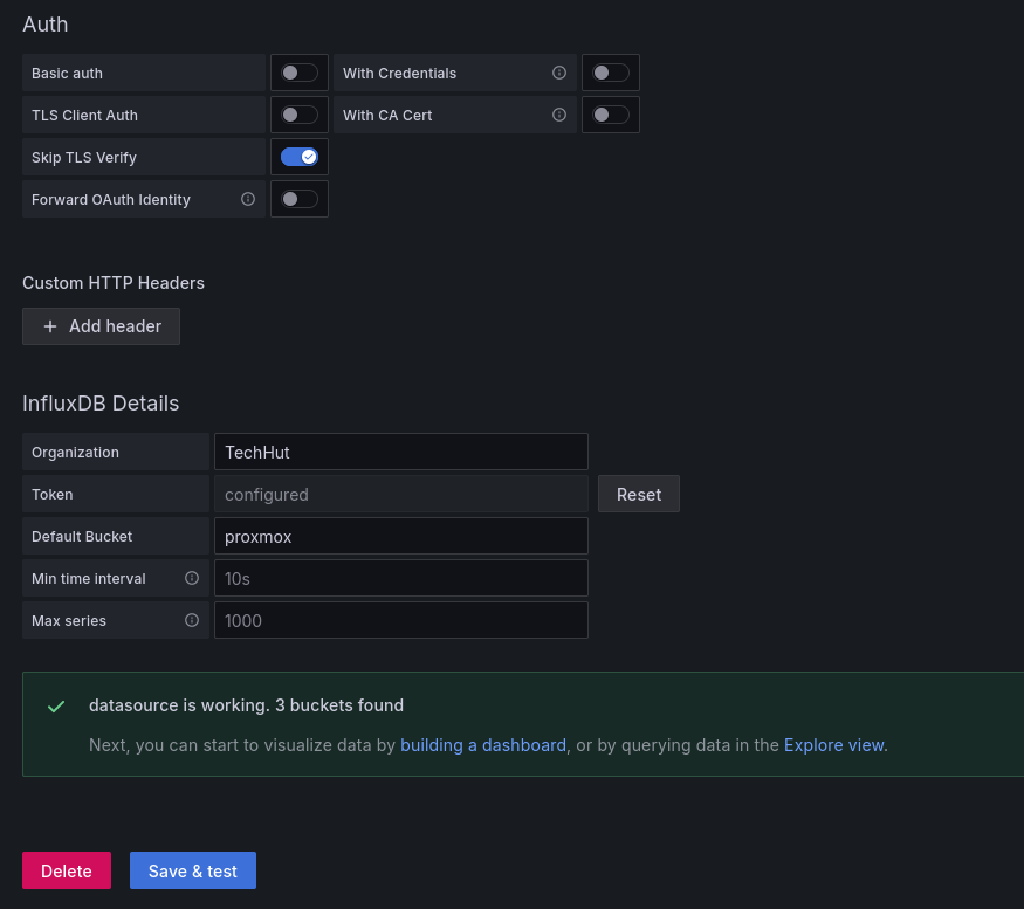The height and width of the screenshot is (909, 1024).
Task: Reset the configured Token
Action: (638, 494)
